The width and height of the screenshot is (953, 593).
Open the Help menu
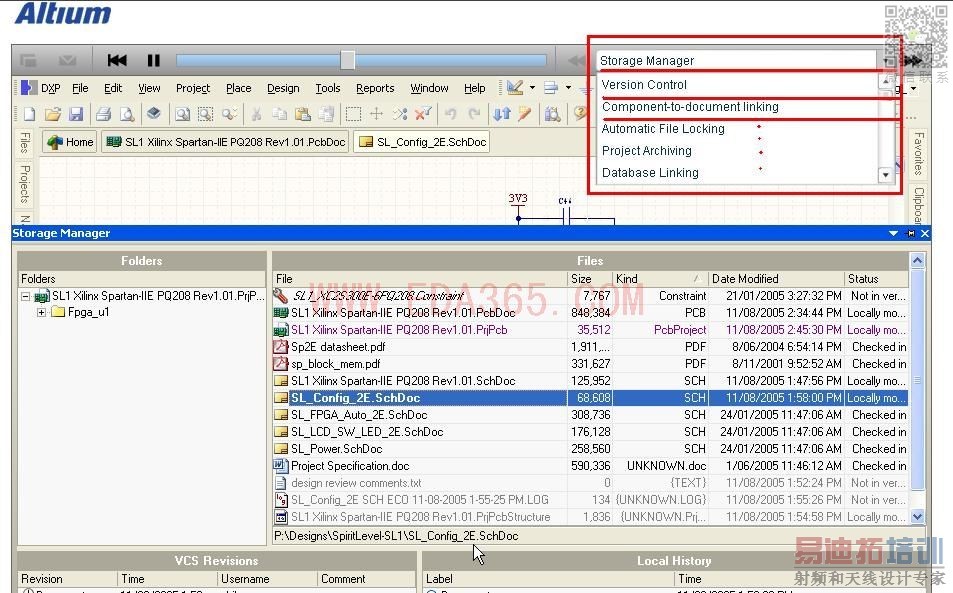(x=475, y=88)
